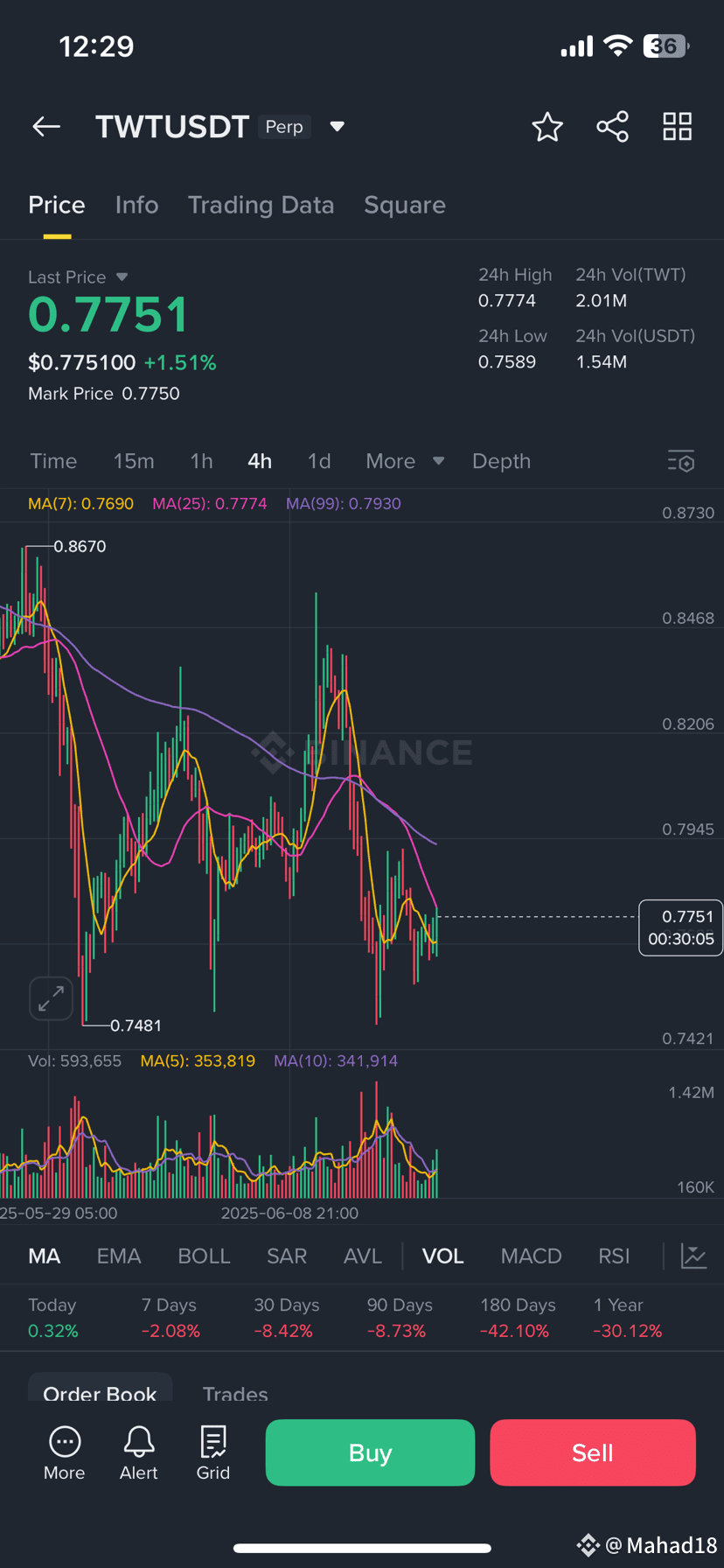Screen dimensions: 724x1568
Task: Tap the 30 Days -8.42% stat
Action: point(287,1318)
